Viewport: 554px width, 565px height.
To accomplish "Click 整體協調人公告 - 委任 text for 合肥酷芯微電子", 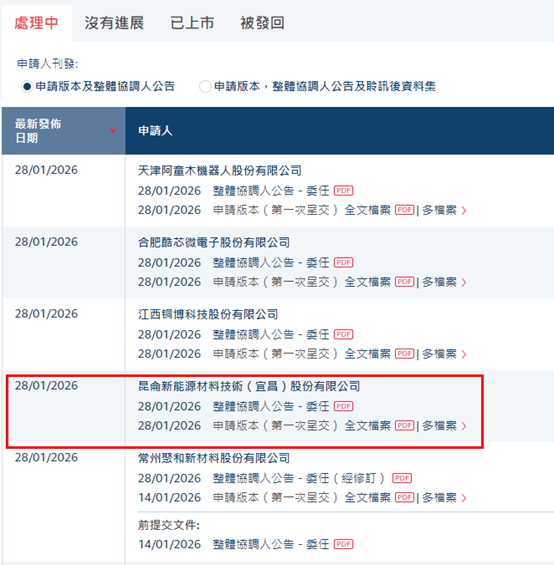I will (271, 262).
